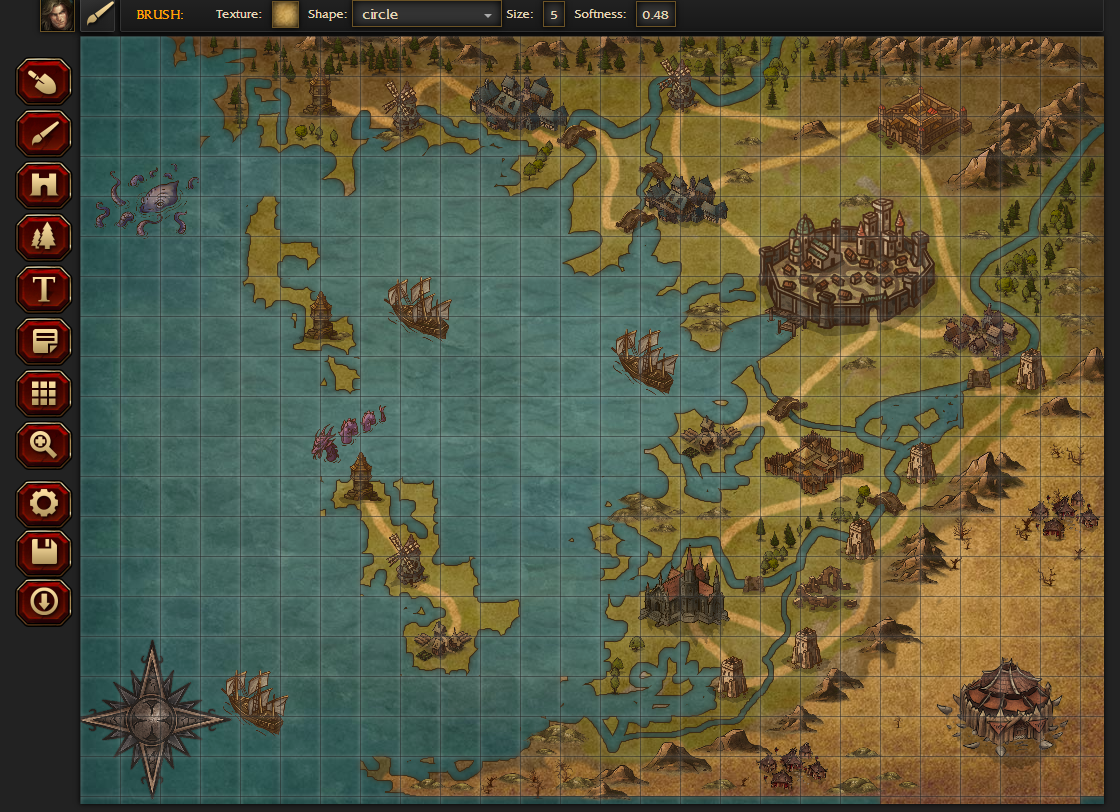The height and width of the screenshot is (812, 1120).
Task: Activate the text tool
Action: click(x=43, y=289)
